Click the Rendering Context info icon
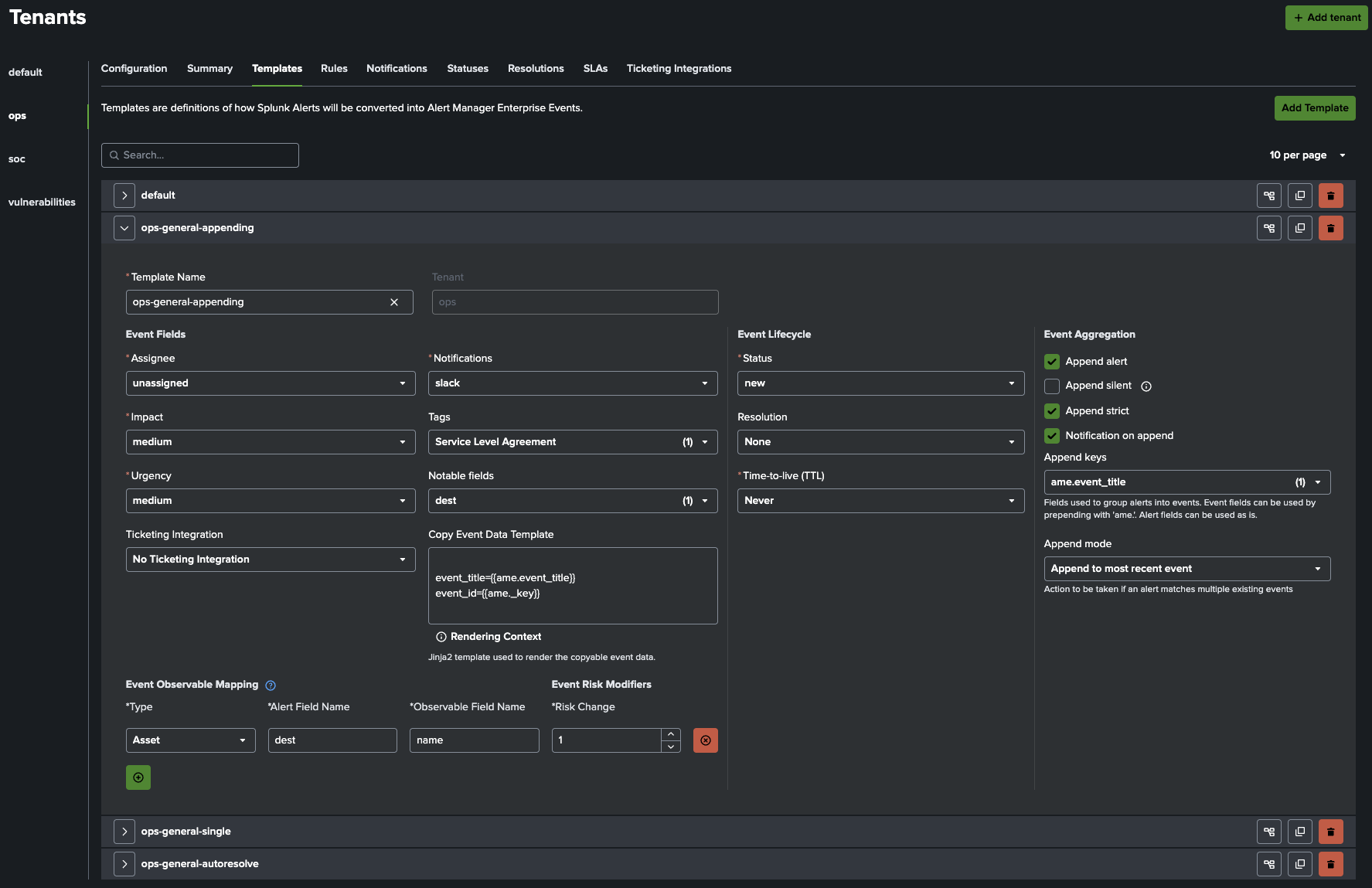The image size is (1372, 888). pos(441,636)
